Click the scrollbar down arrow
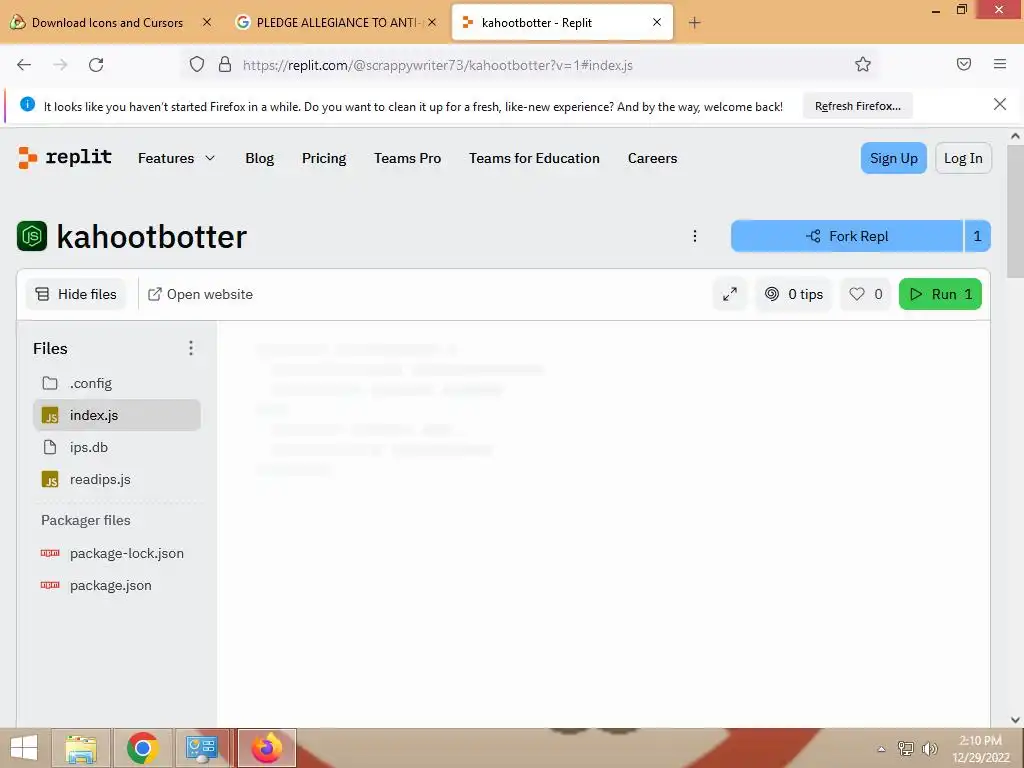The image size is (1024, 768). click(x=1015, y=720)
